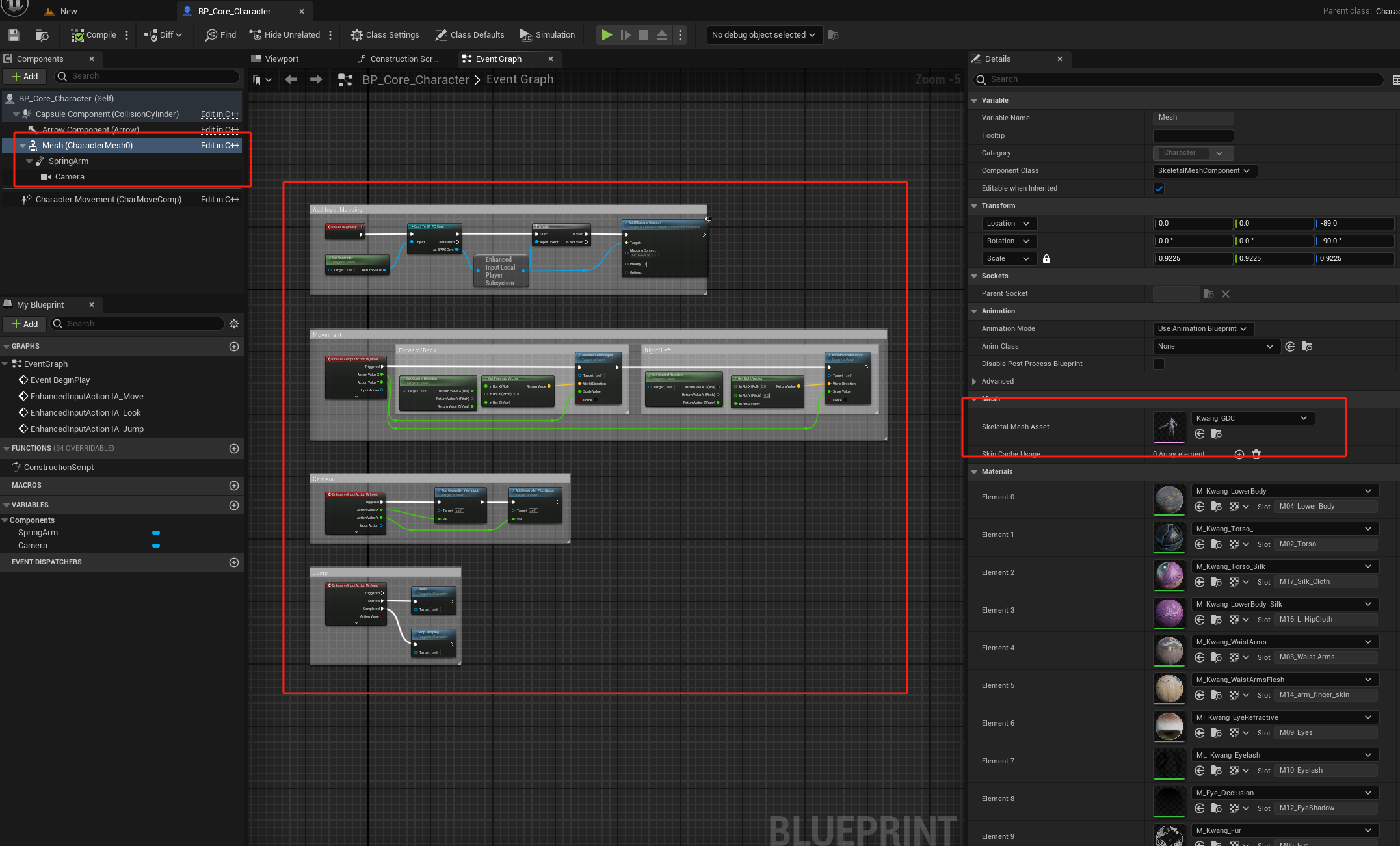Click Edit in C++ for Character Movement
Screen dimensions: 1400x846
[x=220, y=200]
